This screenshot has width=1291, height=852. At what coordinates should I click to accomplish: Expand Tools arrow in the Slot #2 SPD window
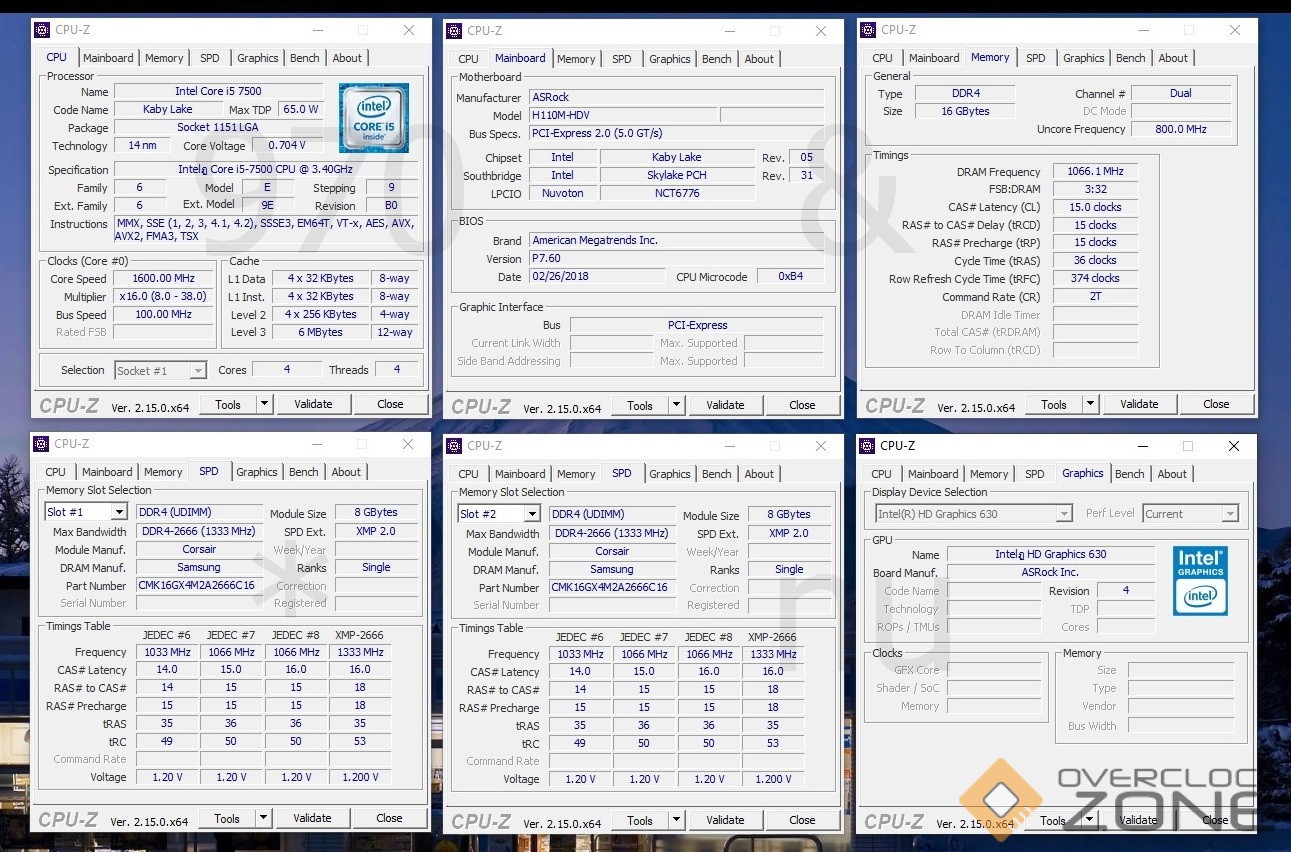[x=676, y=820]
